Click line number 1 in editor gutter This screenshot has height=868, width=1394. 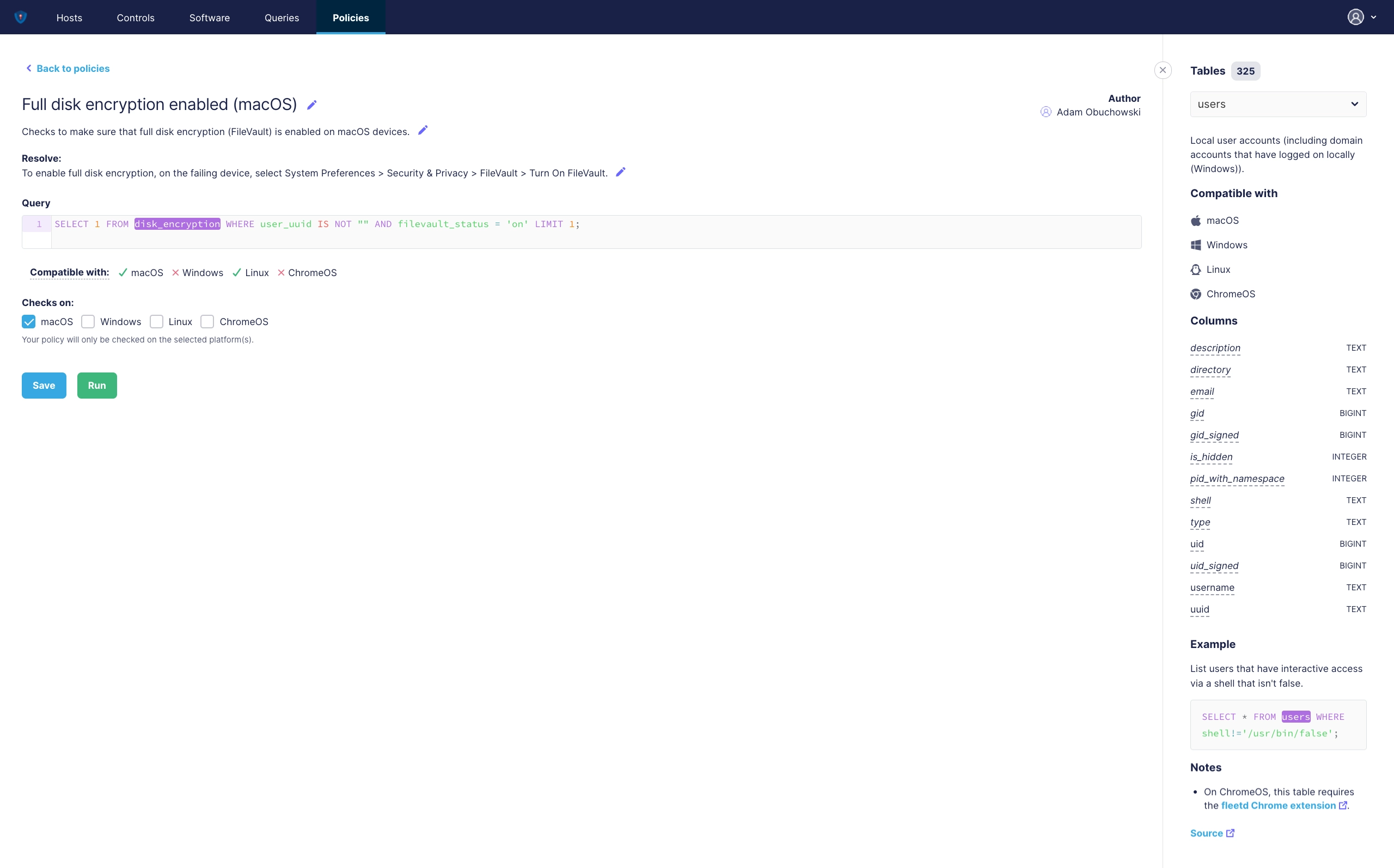(39, 224)
